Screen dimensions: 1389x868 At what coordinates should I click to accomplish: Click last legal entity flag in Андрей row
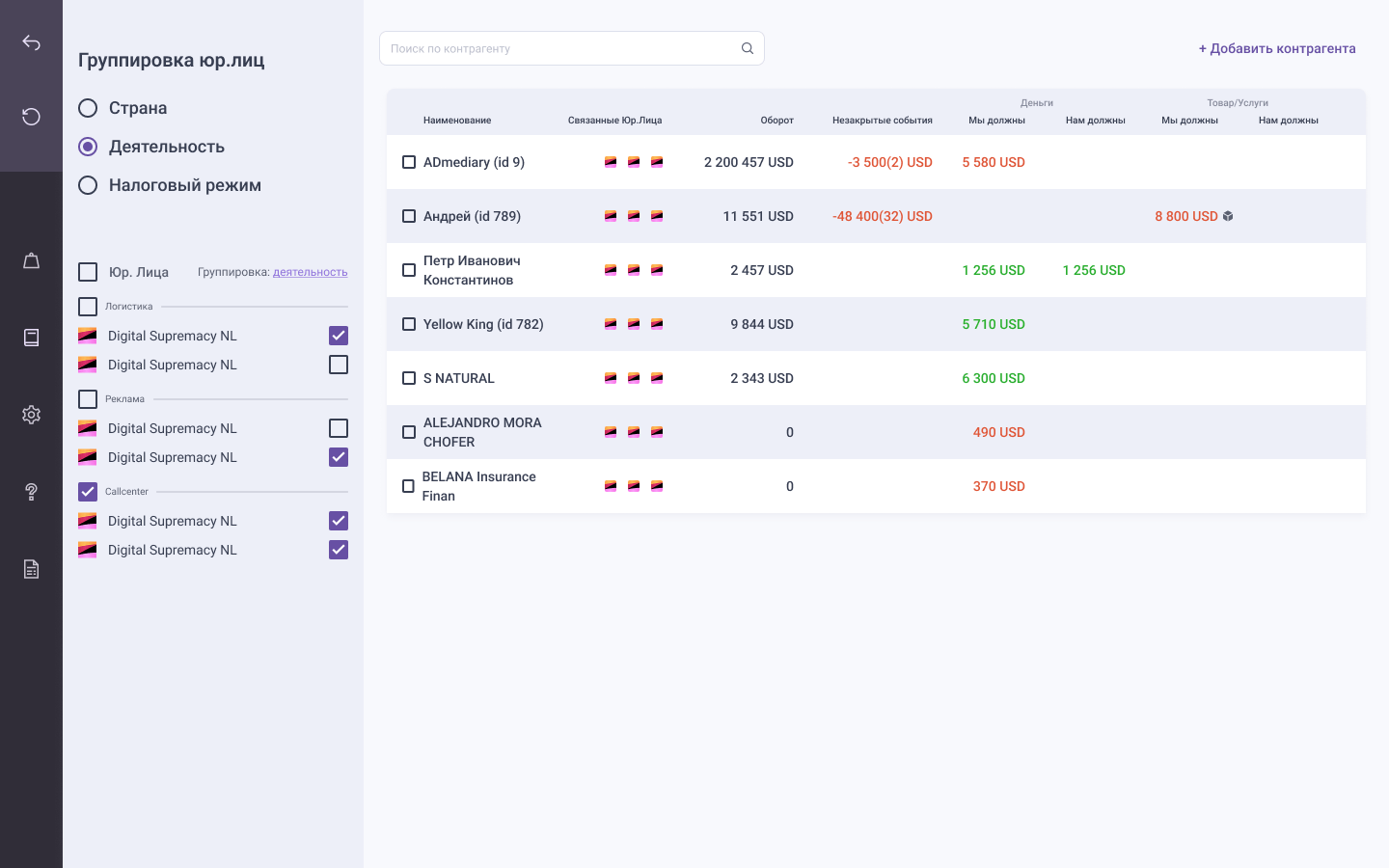tap(657, 216)
